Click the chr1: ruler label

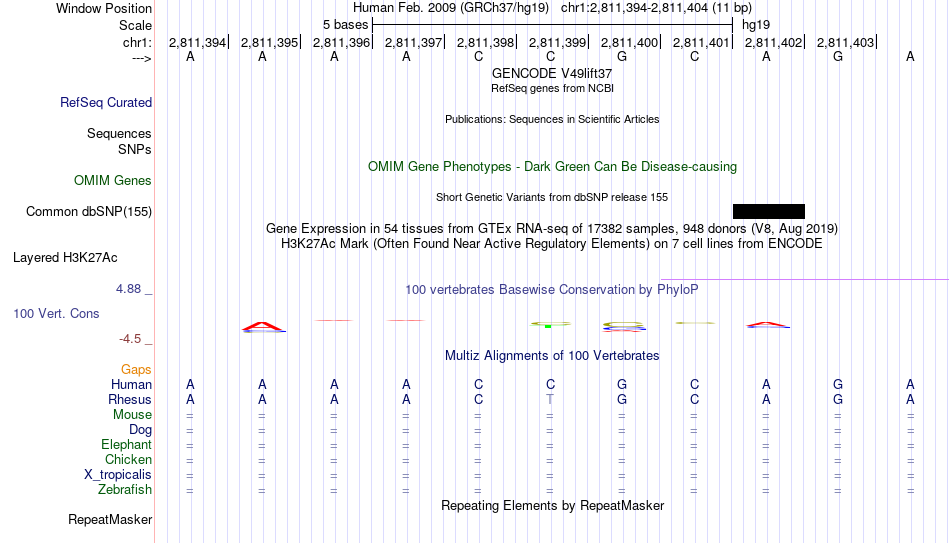tap(137, 42)
